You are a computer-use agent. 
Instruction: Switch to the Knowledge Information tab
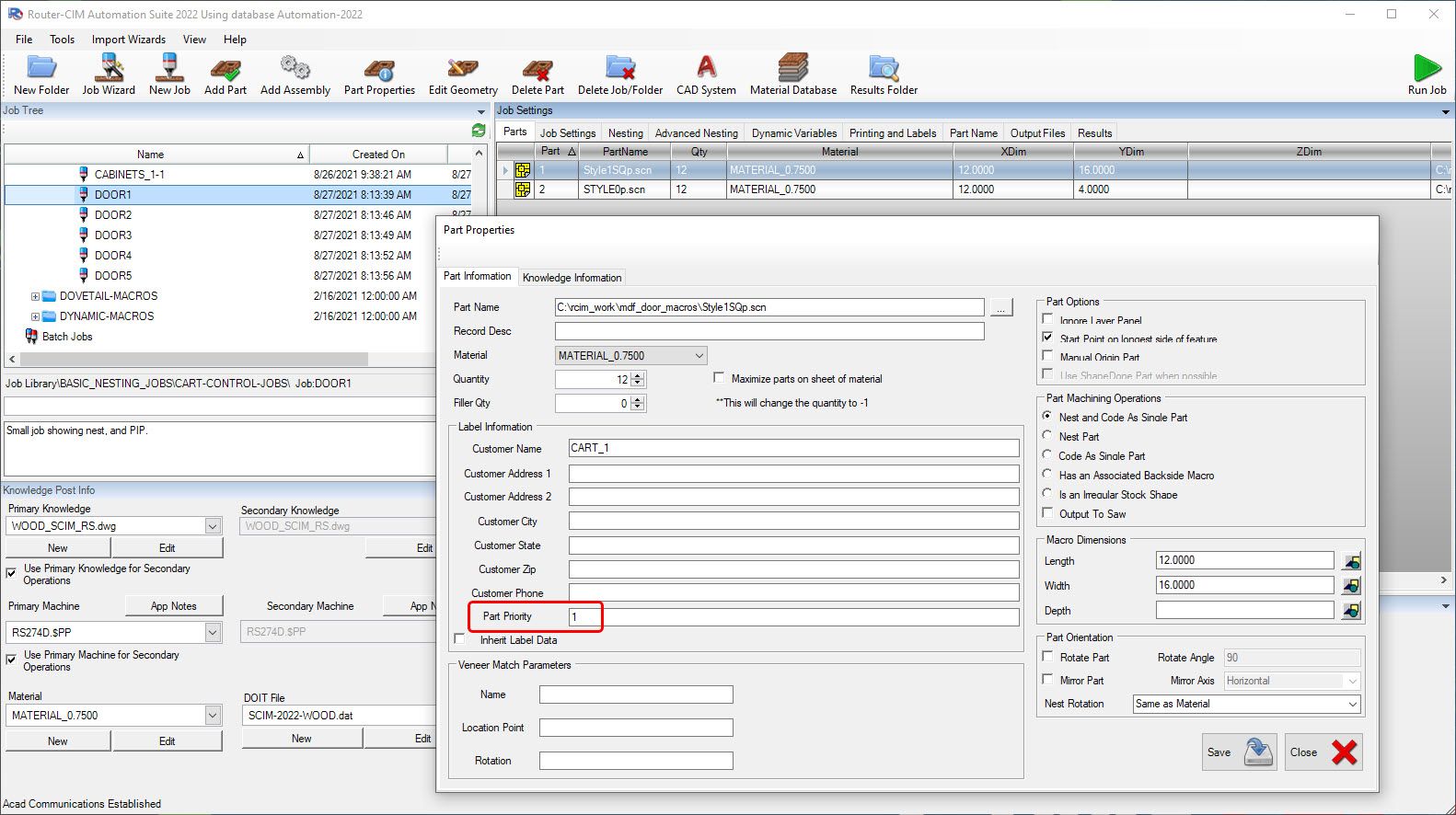[x=572, y=278]
